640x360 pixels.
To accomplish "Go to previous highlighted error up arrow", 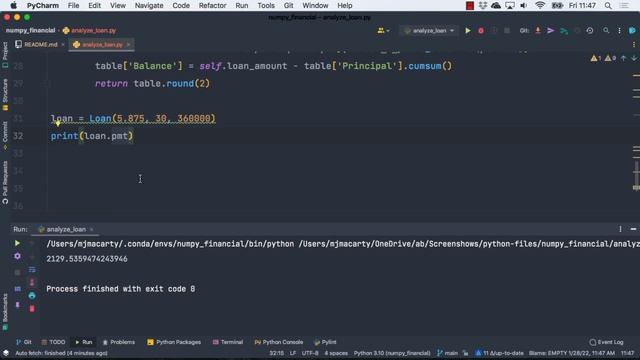I will pyautogui.click(x=623, y=58).
